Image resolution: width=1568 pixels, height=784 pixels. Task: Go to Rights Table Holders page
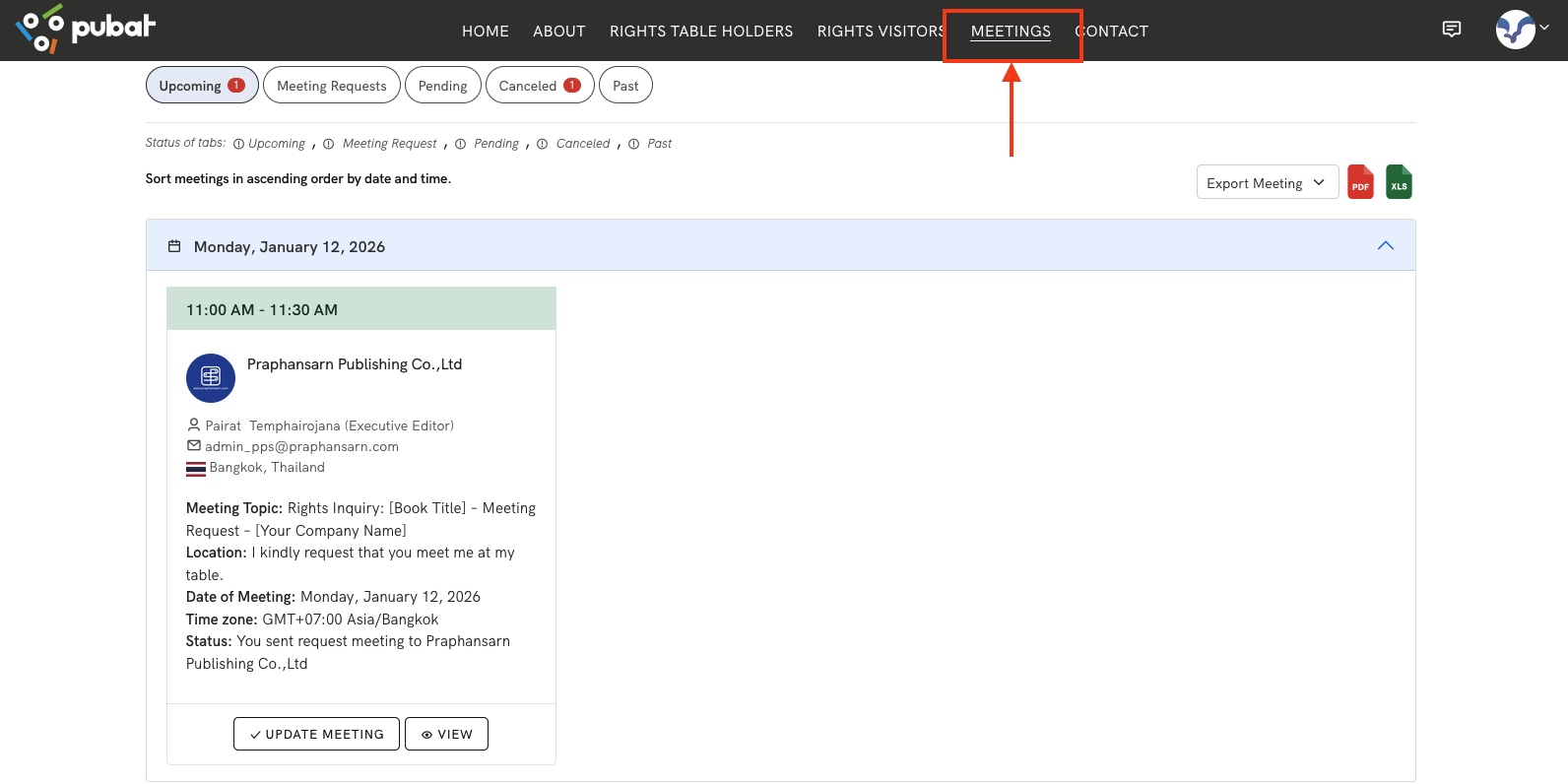point(700,32)
